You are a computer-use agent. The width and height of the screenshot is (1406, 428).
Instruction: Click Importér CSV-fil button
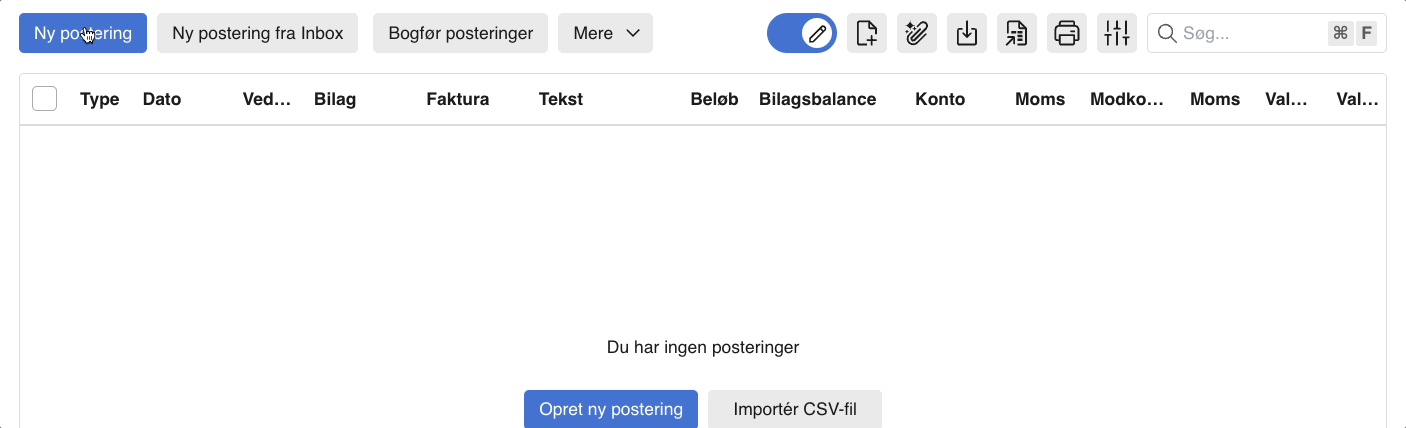[795, 409]
